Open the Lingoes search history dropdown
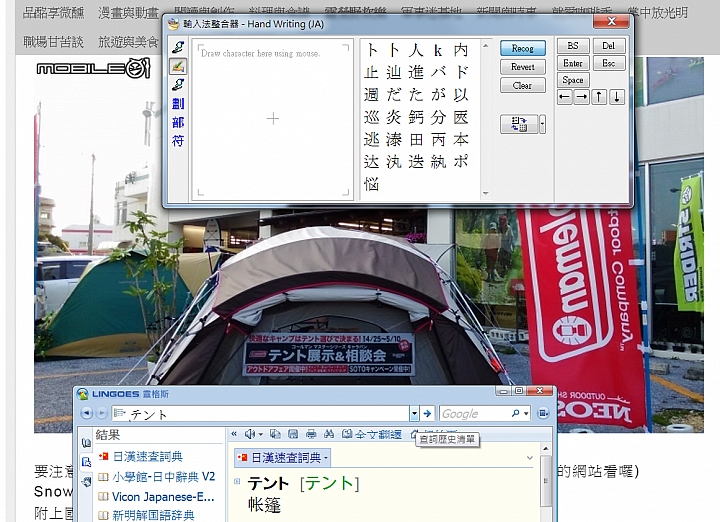The height and width of the screenshot is (522, 720). pyautogui.click(x=414, y=414)
